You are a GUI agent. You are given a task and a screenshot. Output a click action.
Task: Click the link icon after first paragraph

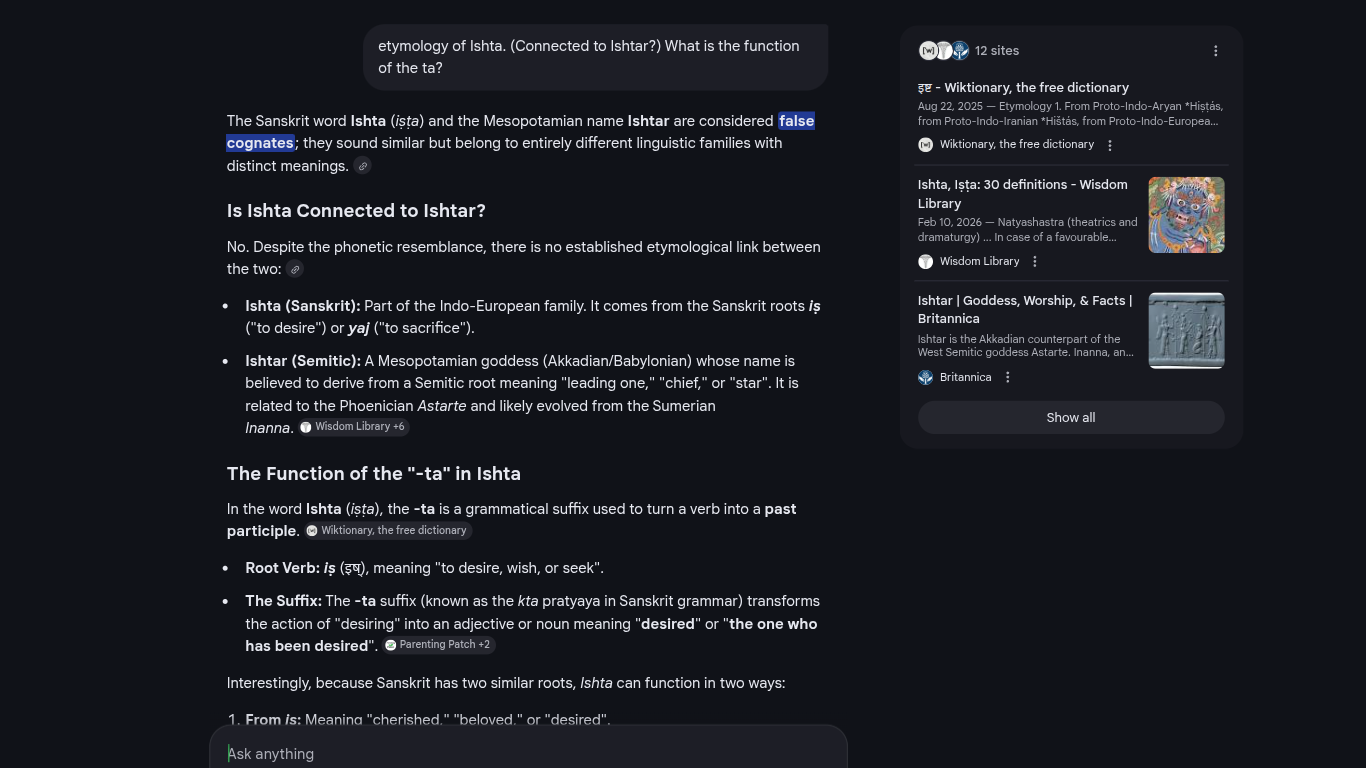coord(363,166)
